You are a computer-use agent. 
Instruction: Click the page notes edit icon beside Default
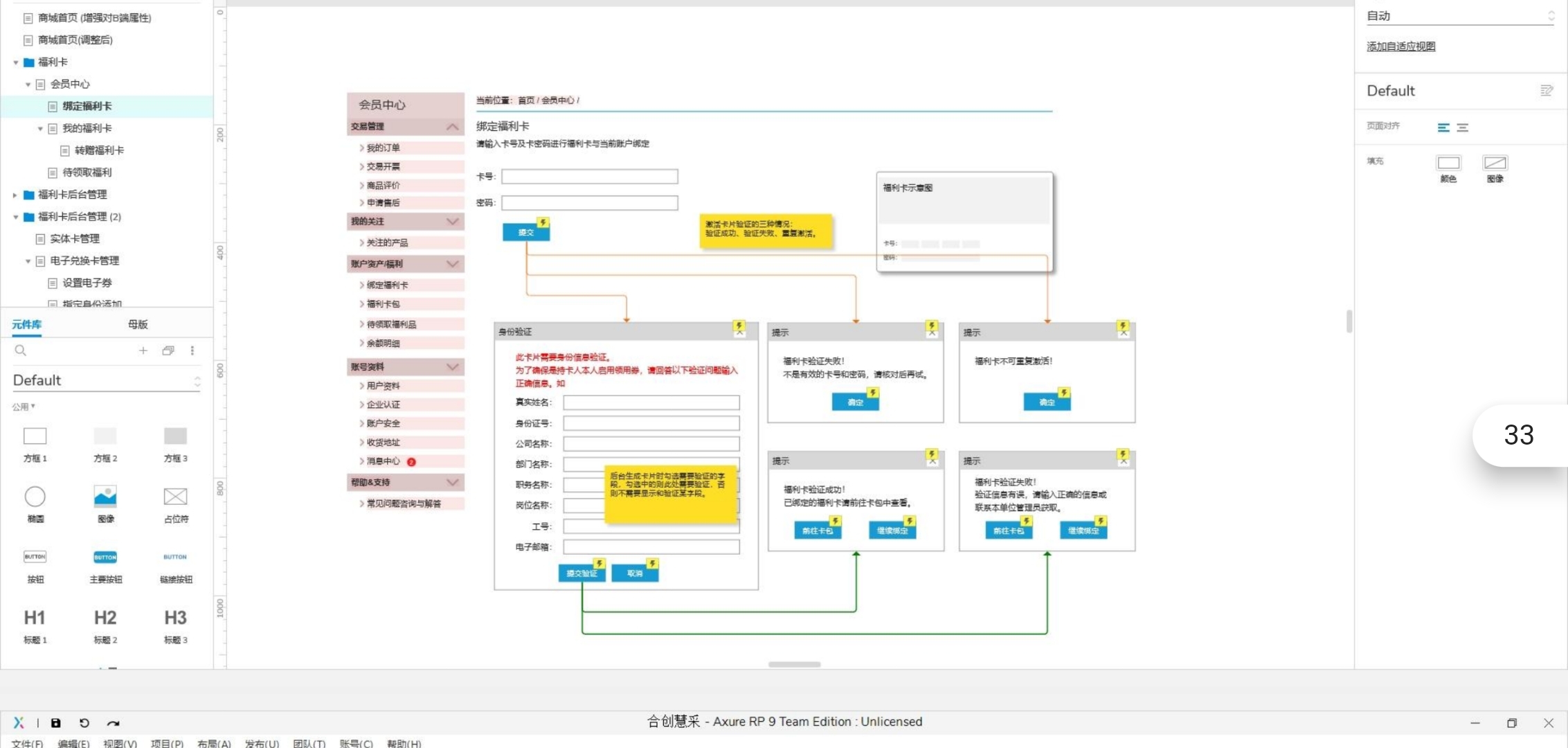tap(1547, 91)
